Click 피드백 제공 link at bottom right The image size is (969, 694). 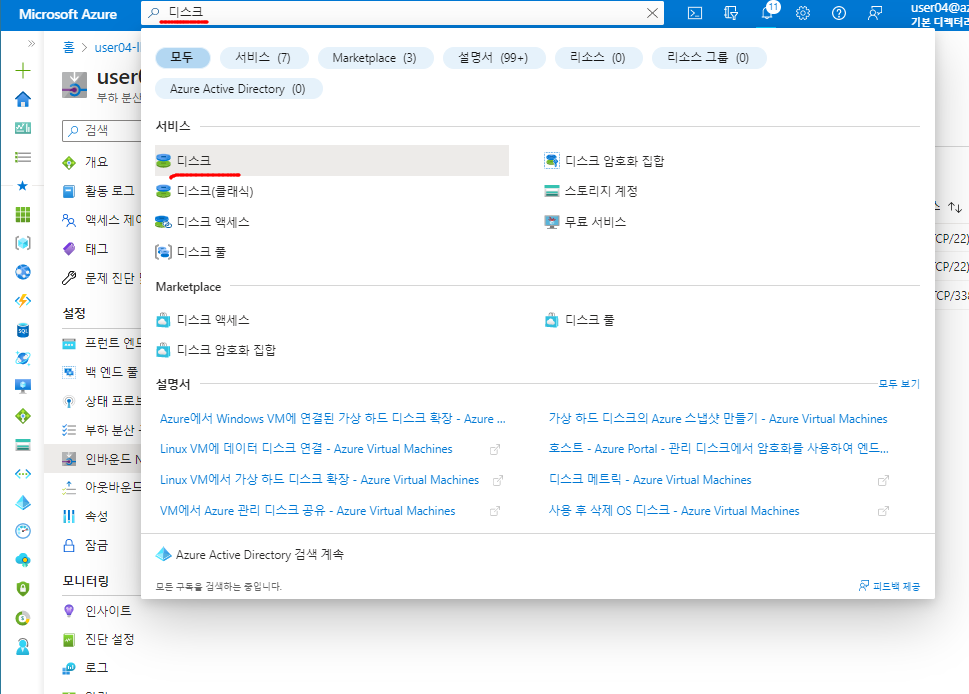point(889,586)
